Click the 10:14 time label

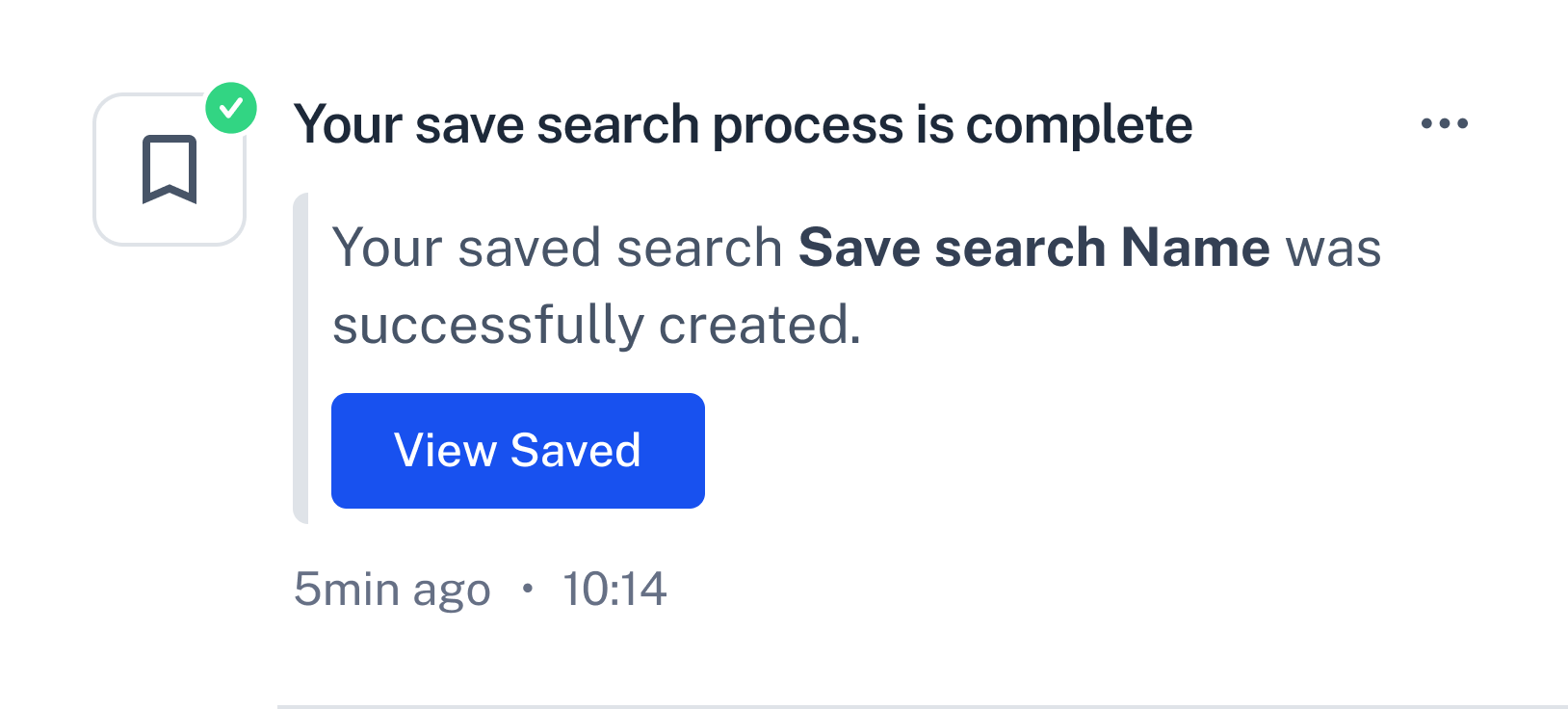pyautogui.click(x=614, y=589)
